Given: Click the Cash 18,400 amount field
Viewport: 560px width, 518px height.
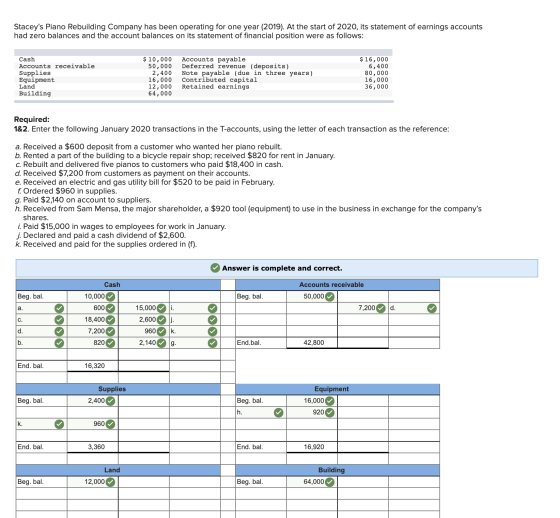Looking at the screenshot, I should point(93,320).
